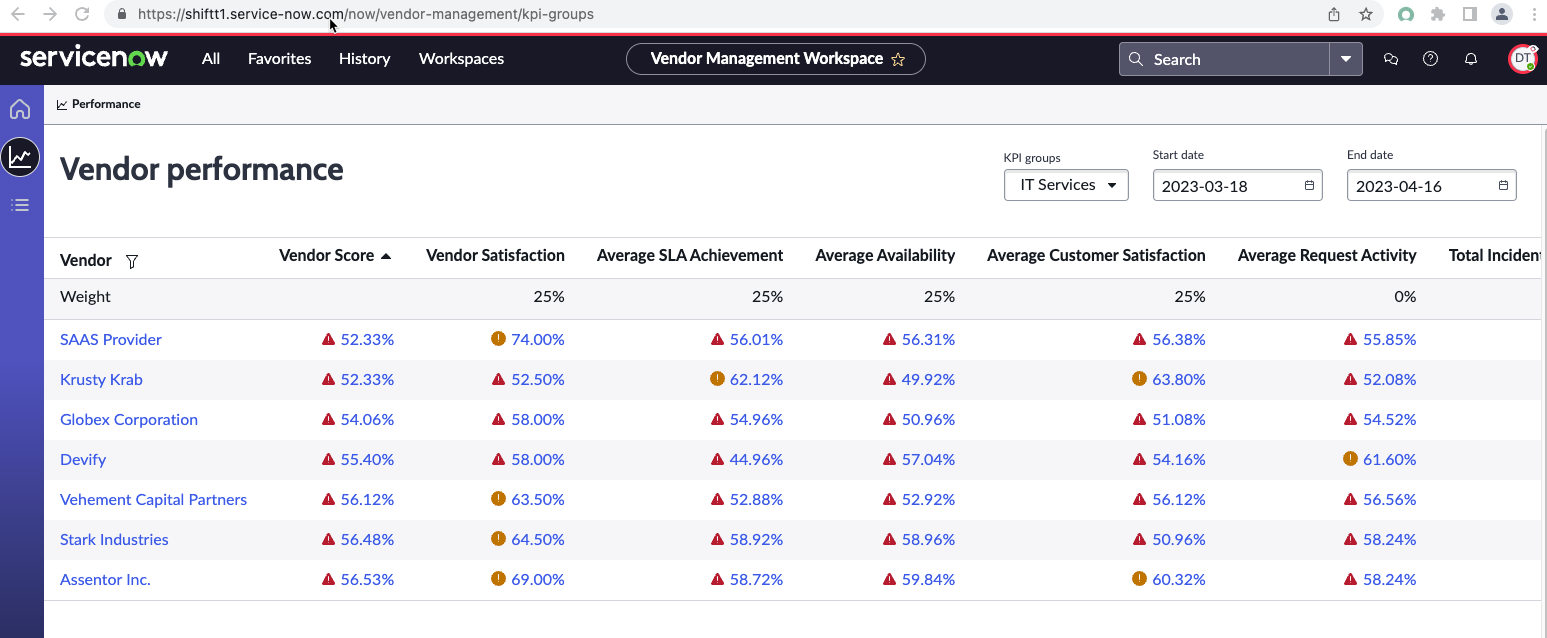
Task: Favorite Vendor Management Workspace with the star
Action: click(898, 59)
